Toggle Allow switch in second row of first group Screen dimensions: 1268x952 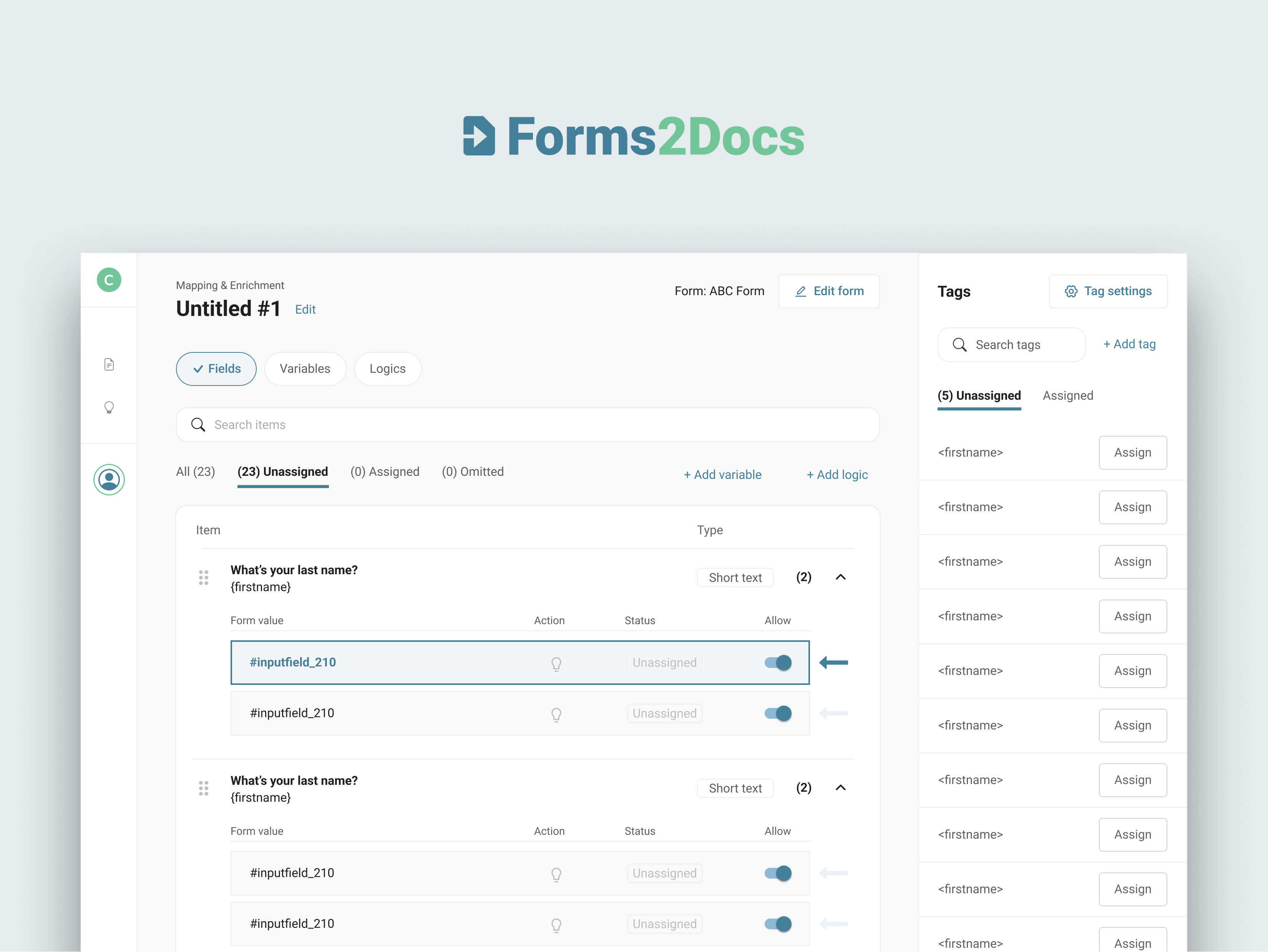[778, 713]
